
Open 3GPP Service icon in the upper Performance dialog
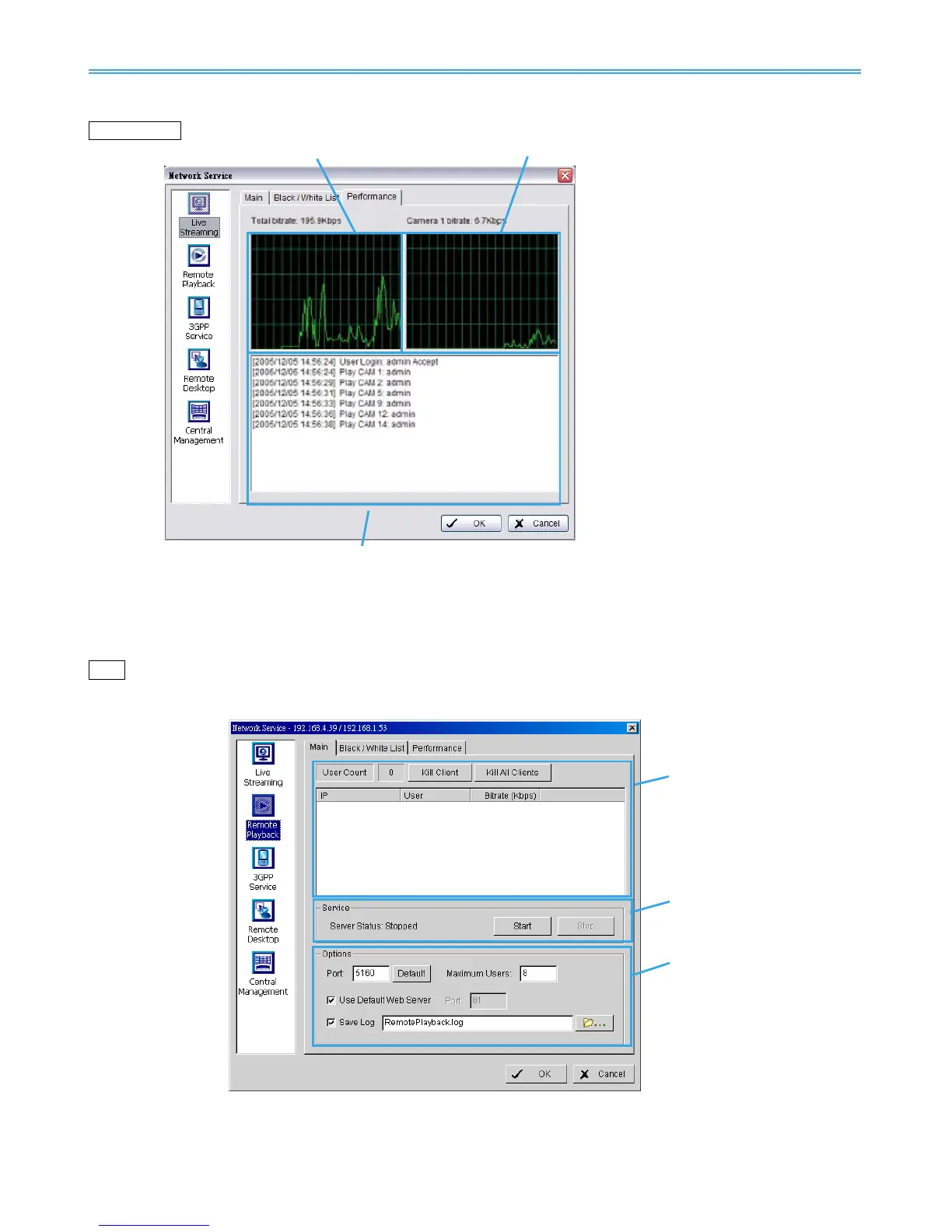coord(198,319)
